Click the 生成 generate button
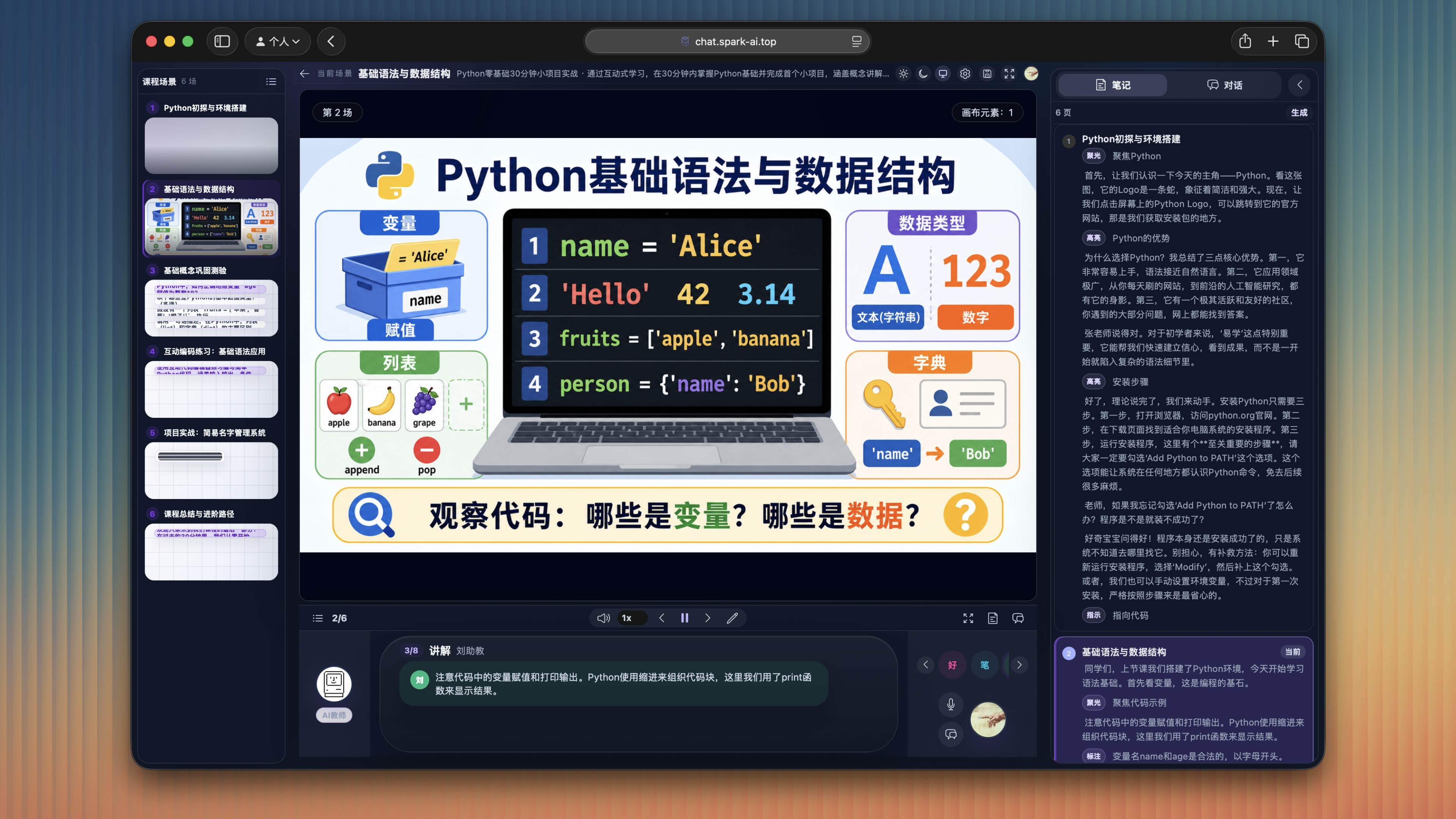This screenshot has width=1456, height=819. pos(1299,113)
